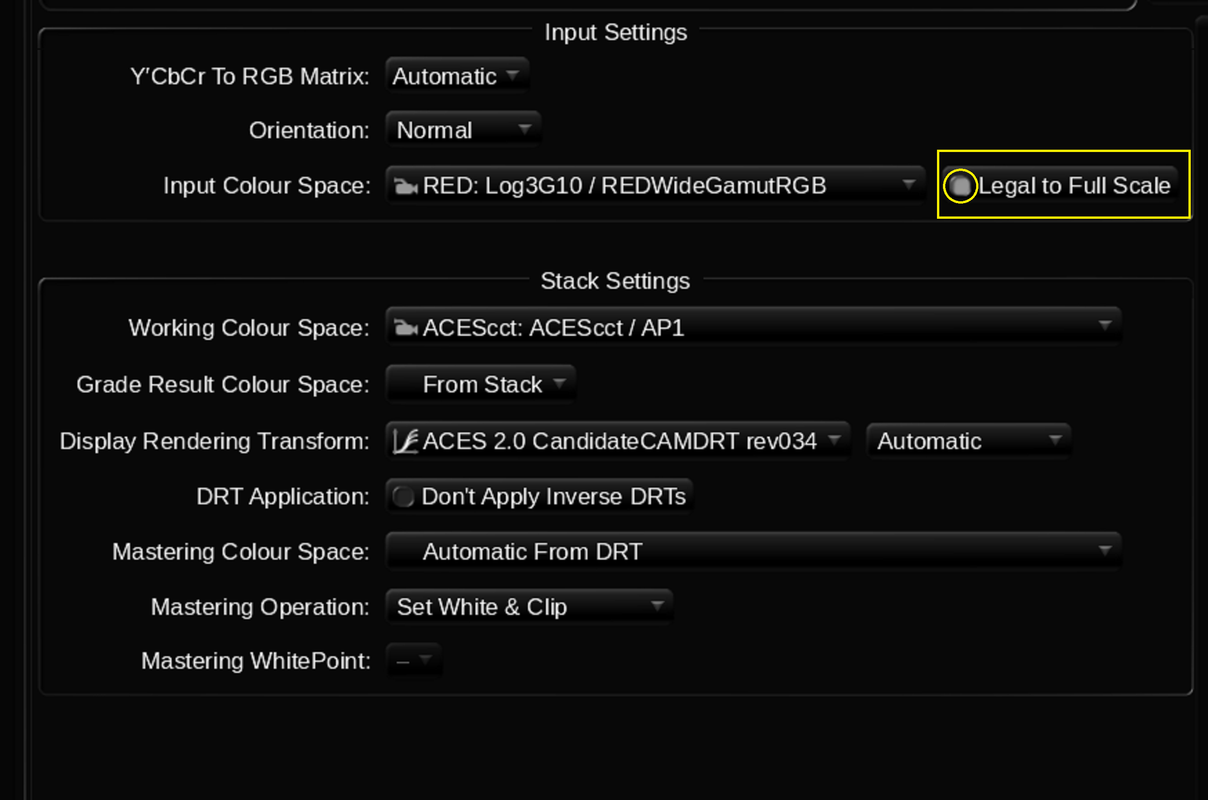
Task: Open the Mastering Operation dropdown
Action: [x=529, y=607]
